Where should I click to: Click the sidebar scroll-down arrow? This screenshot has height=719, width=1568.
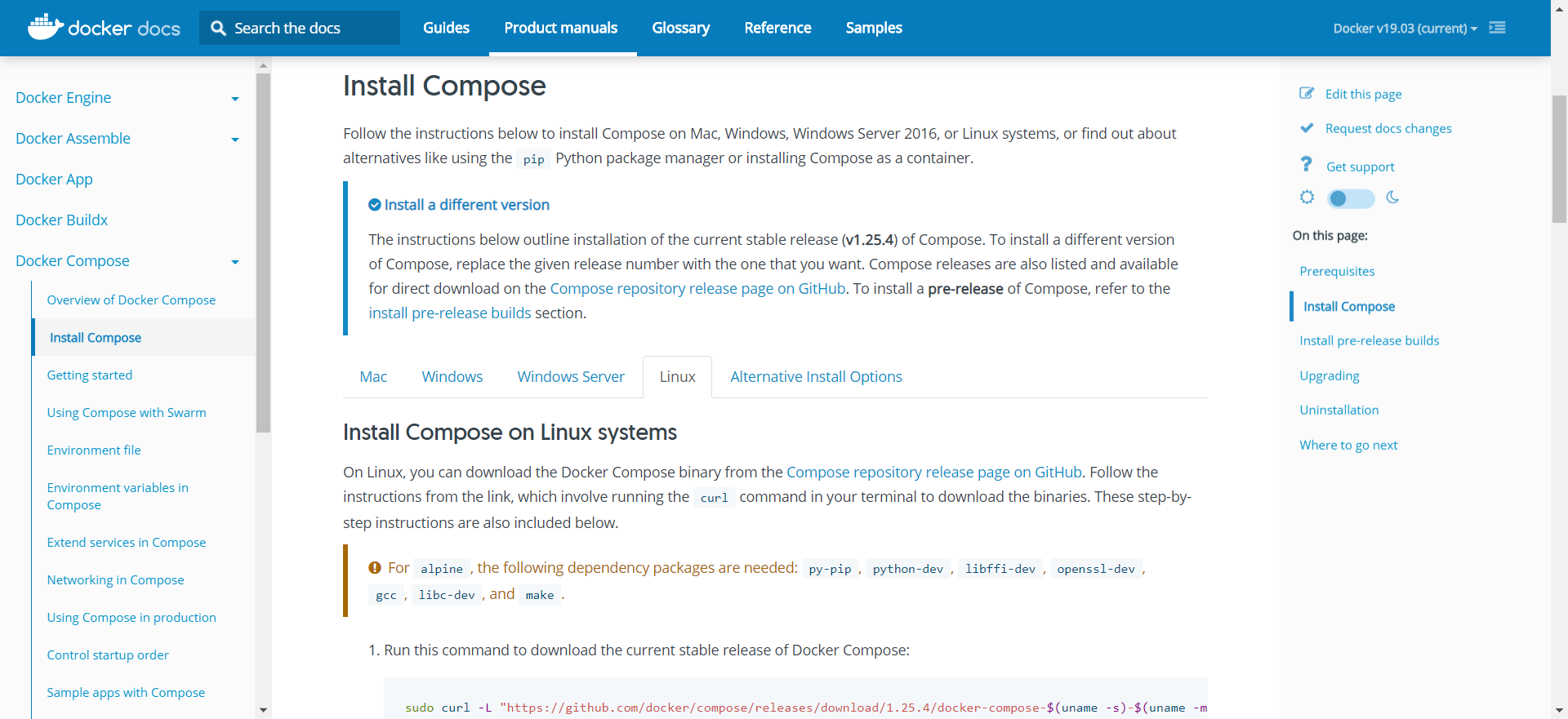[263, 710]
